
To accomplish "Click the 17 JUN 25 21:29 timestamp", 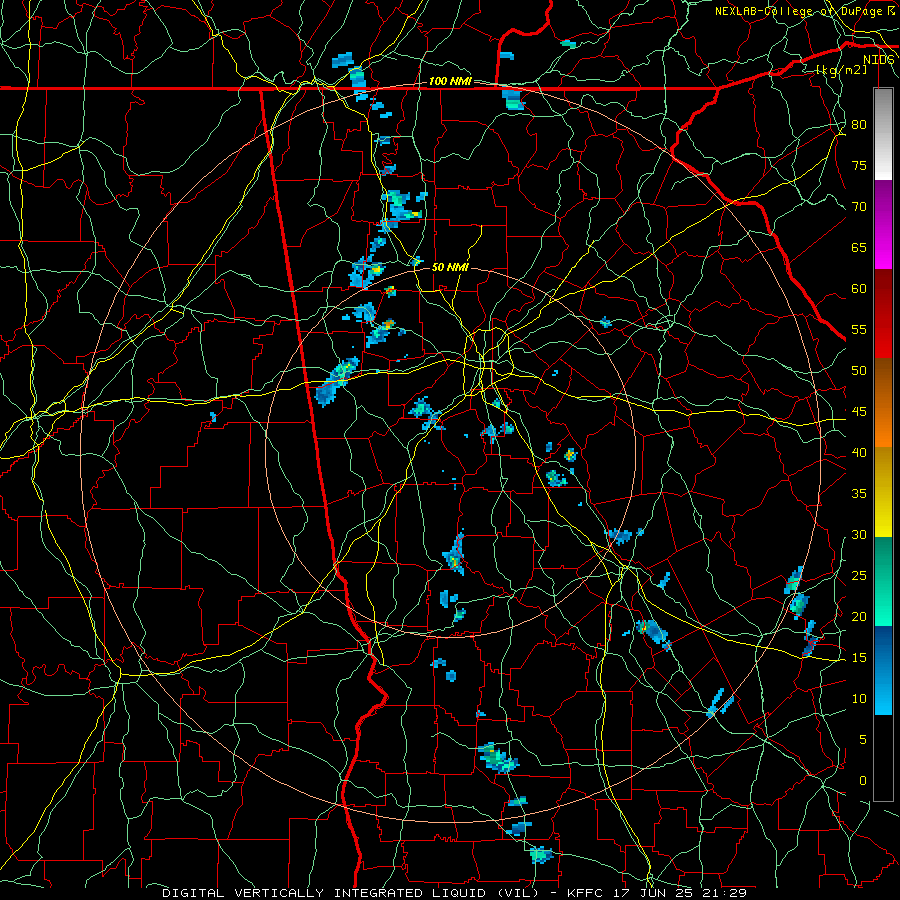I will tap(682, 893).
